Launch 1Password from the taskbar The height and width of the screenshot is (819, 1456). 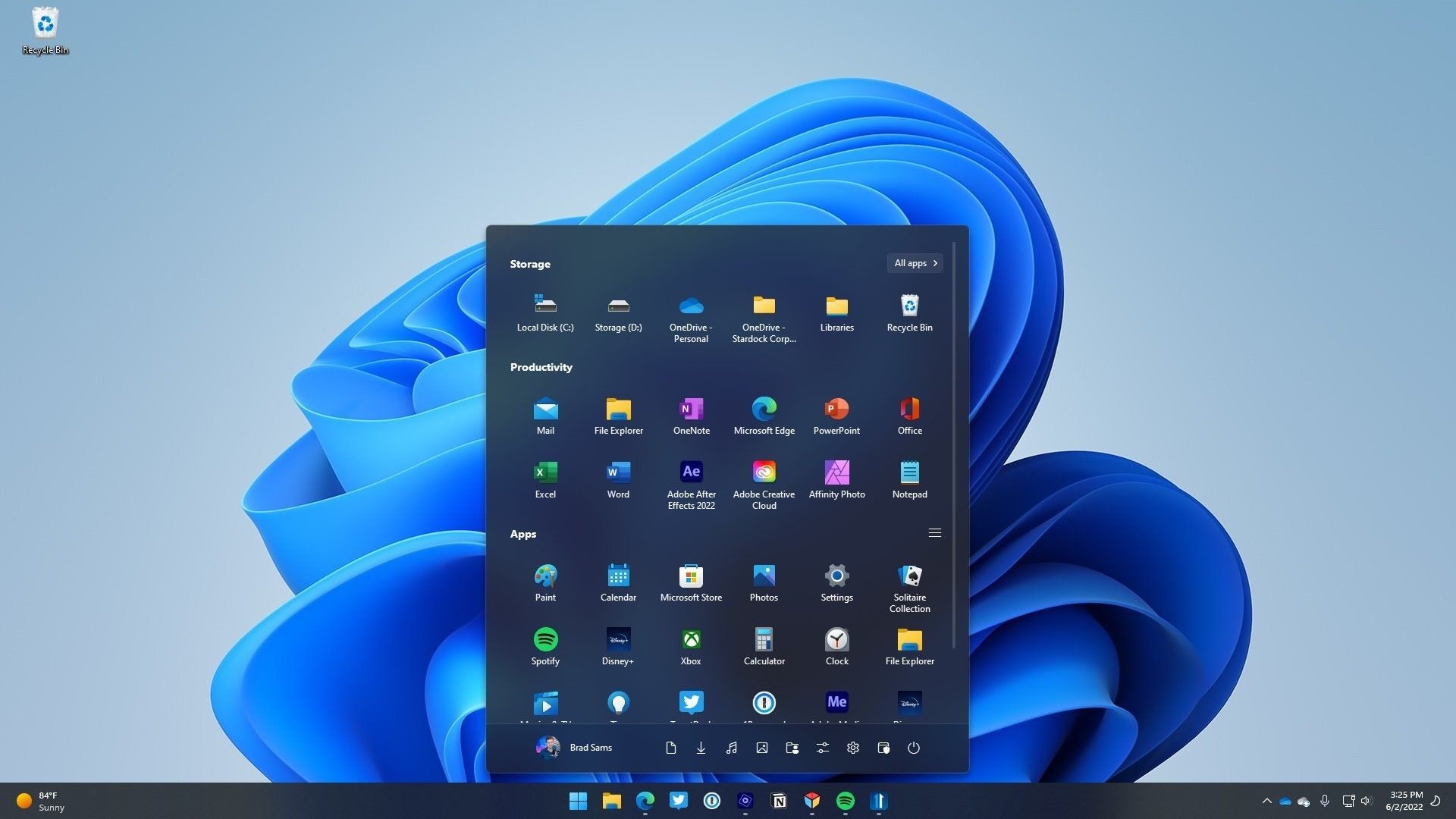[x=712, y=801]
